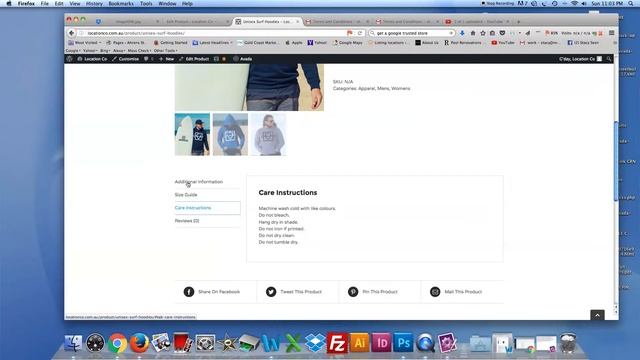Expand the Latest Headlines bookmark dropdown

click(x=213, y=42)
